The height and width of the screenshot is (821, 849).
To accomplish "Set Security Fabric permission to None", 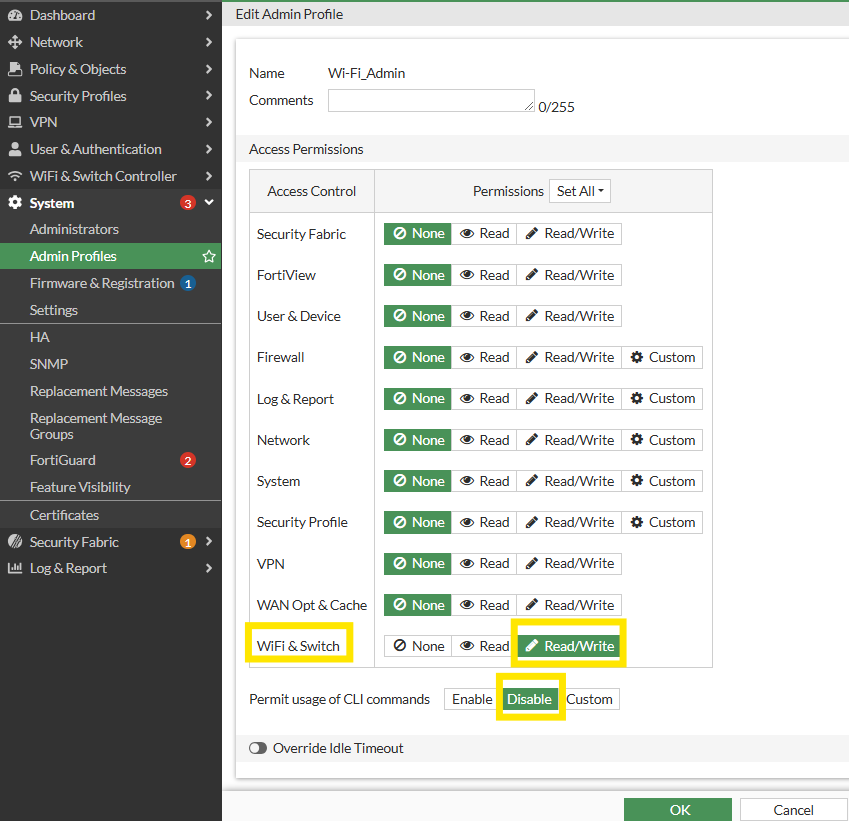I will (x=417, y=234).
